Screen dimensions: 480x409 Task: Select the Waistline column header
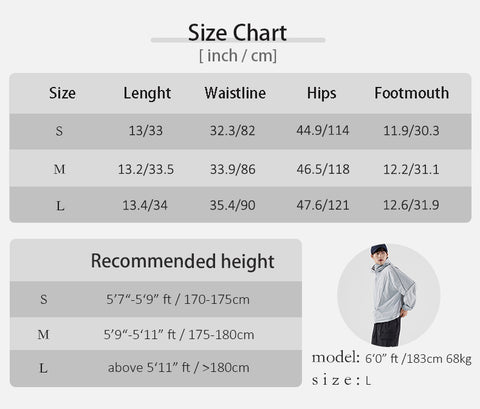click(235, 93)
